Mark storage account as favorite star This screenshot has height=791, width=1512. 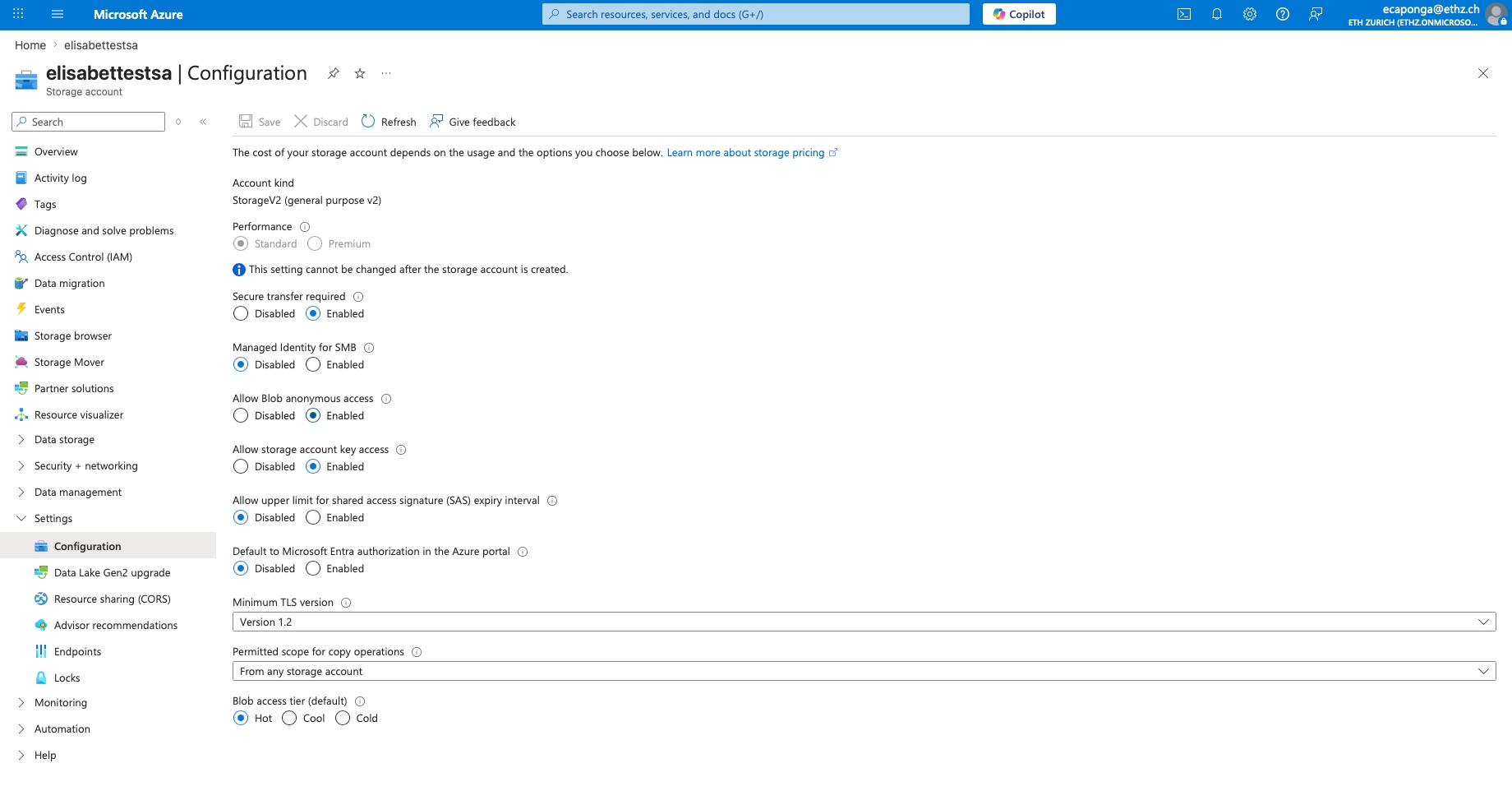coord(360,73)
